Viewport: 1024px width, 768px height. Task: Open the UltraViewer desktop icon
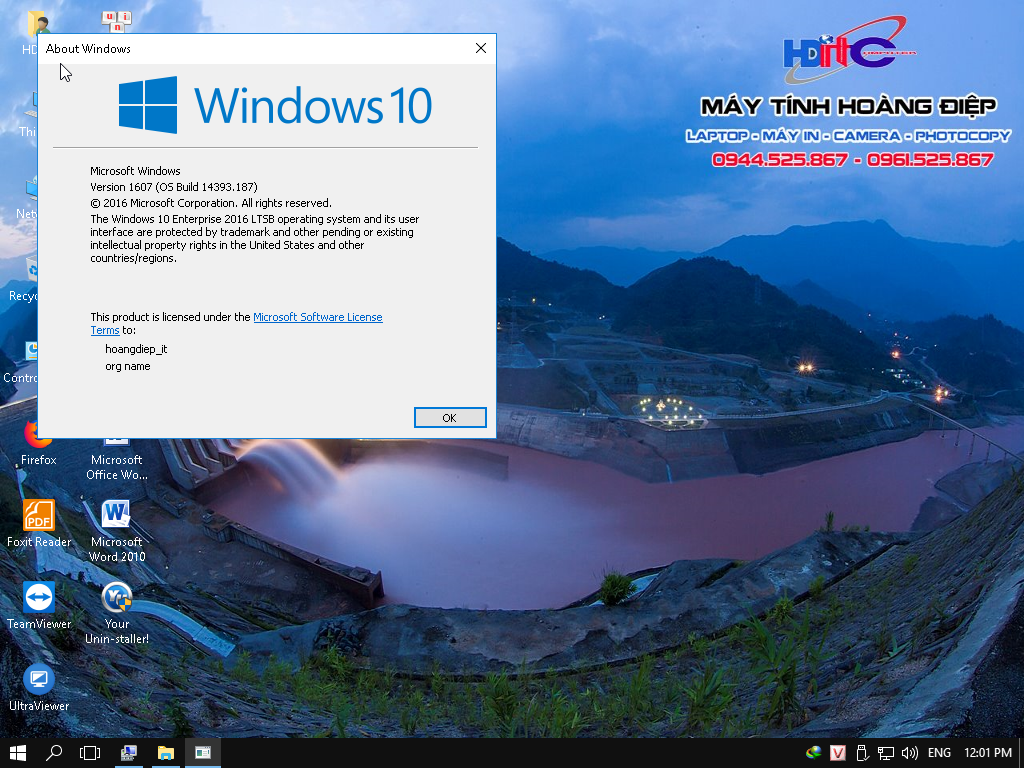[x=39, y=688]
